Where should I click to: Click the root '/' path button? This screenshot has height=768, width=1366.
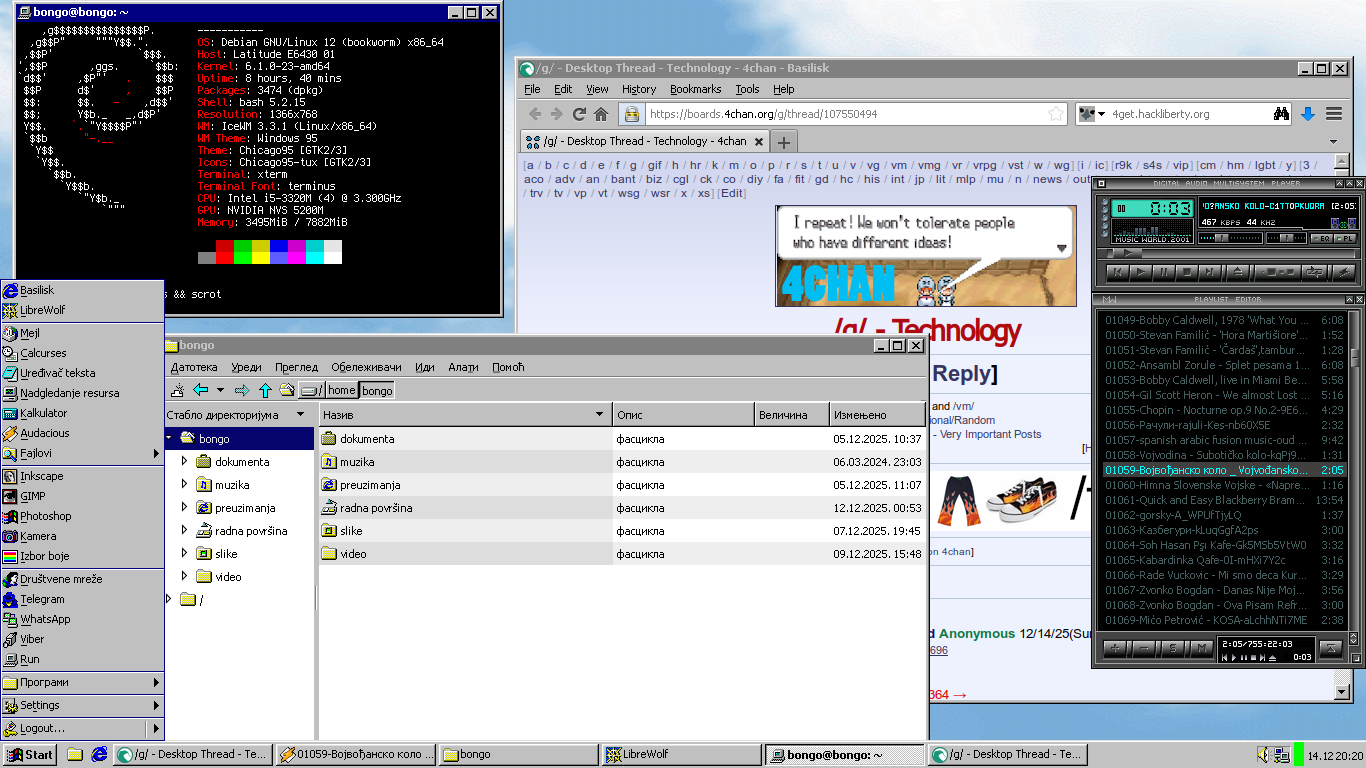(x=312, y=390)
